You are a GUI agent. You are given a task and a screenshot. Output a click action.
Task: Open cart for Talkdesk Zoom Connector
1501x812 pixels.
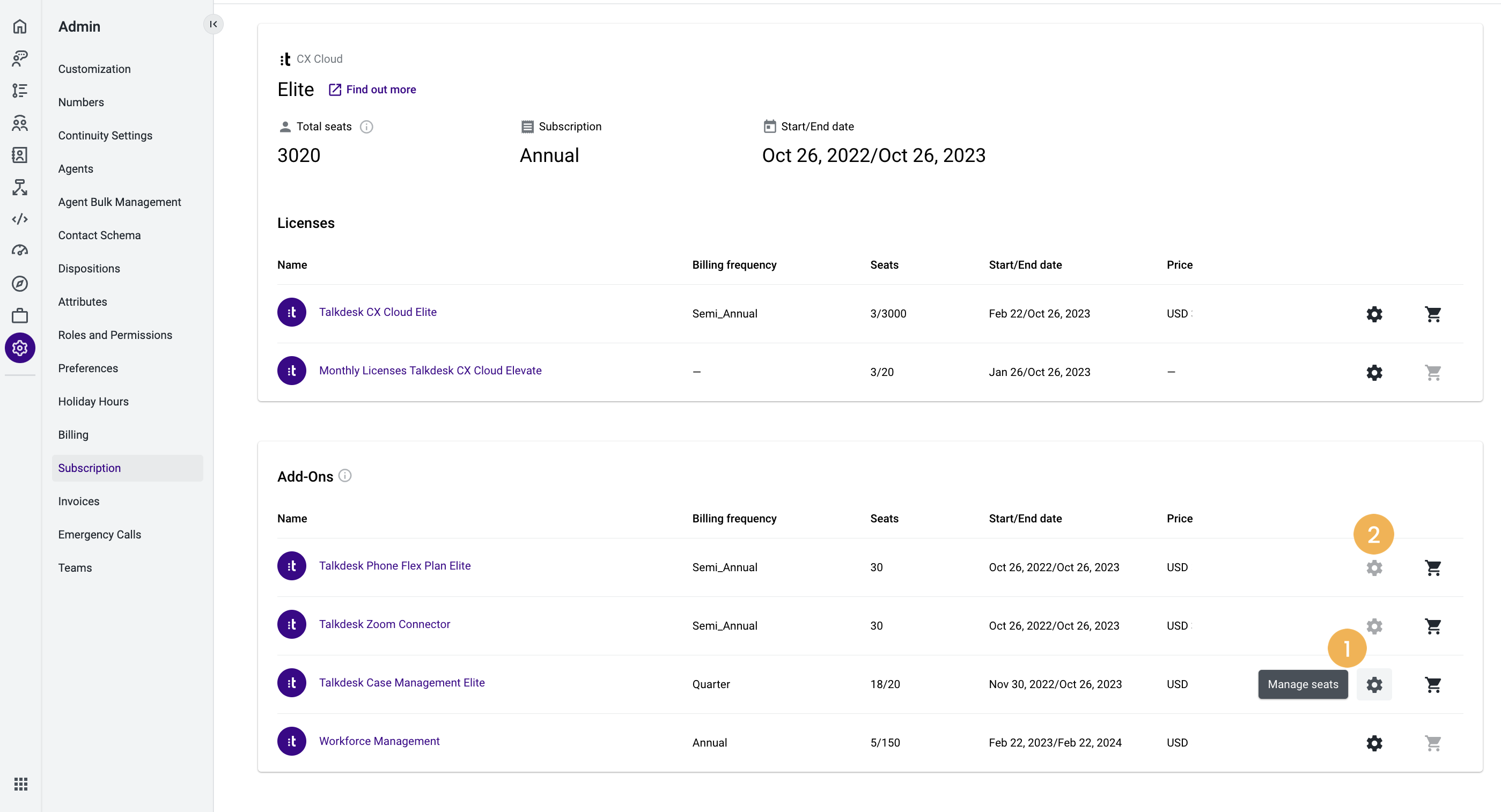tap(1433, 626)
